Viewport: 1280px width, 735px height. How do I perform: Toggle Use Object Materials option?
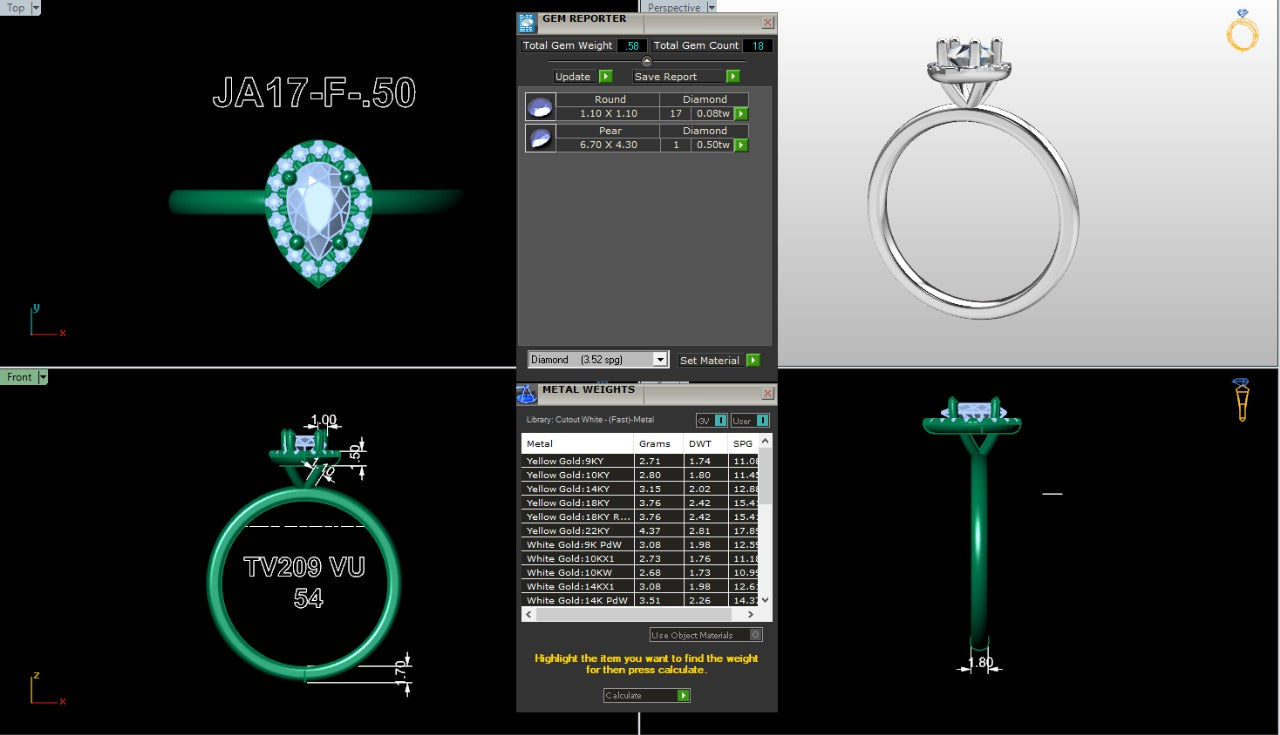point(706,635)
